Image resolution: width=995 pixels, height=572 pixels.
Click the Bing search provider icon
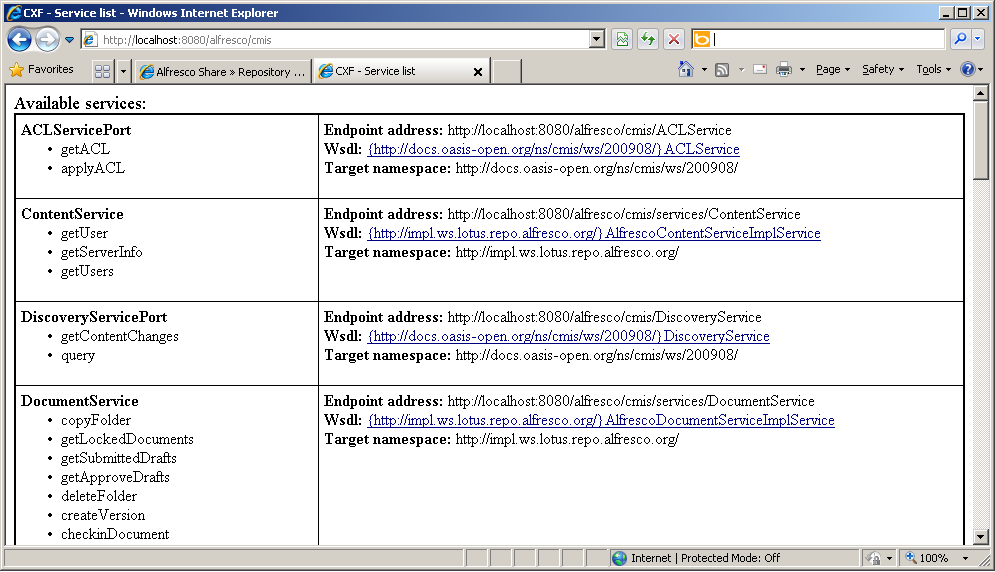click(701, 39)
